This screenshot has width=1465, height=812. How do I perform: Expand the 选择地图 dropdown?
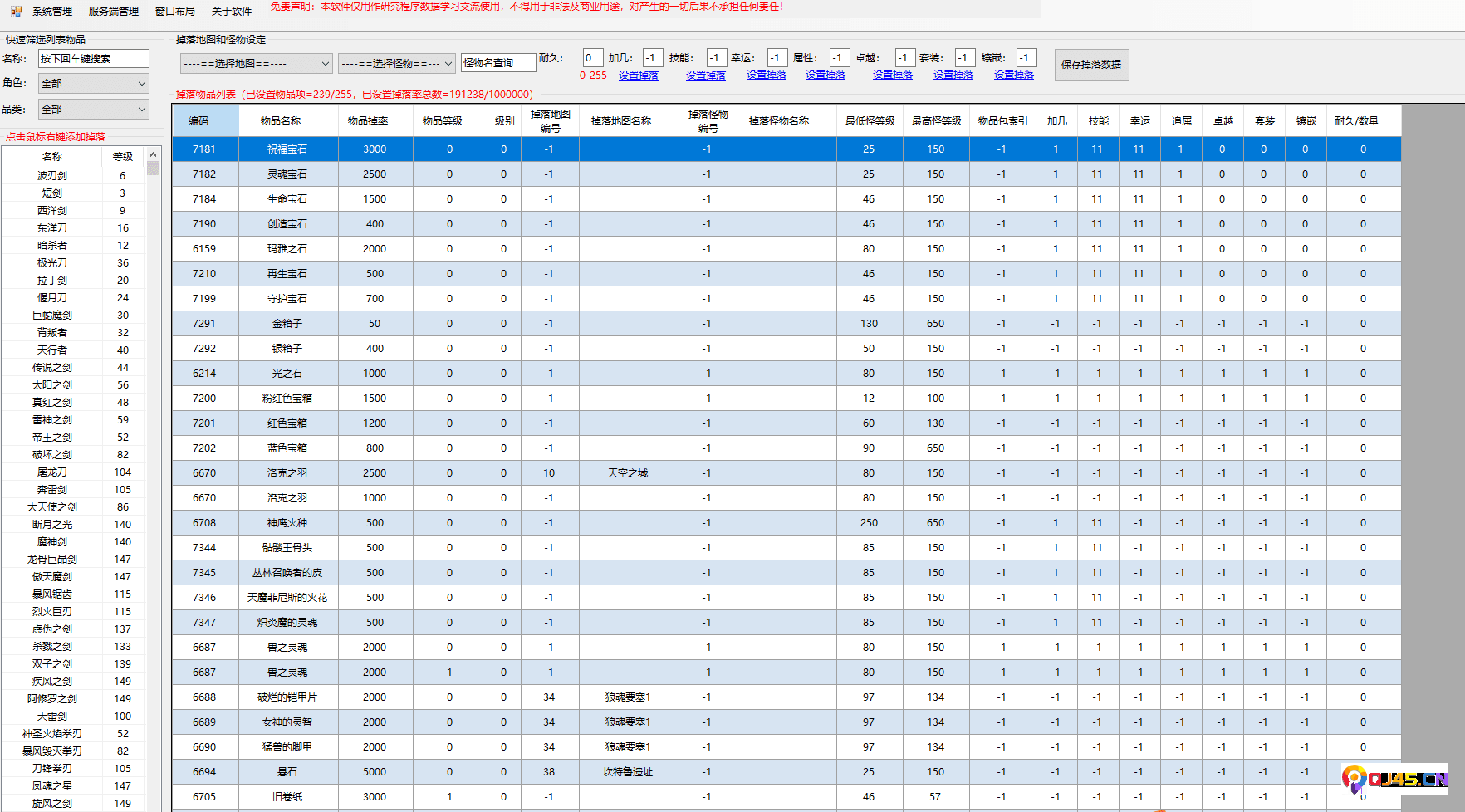click(256, 64)
